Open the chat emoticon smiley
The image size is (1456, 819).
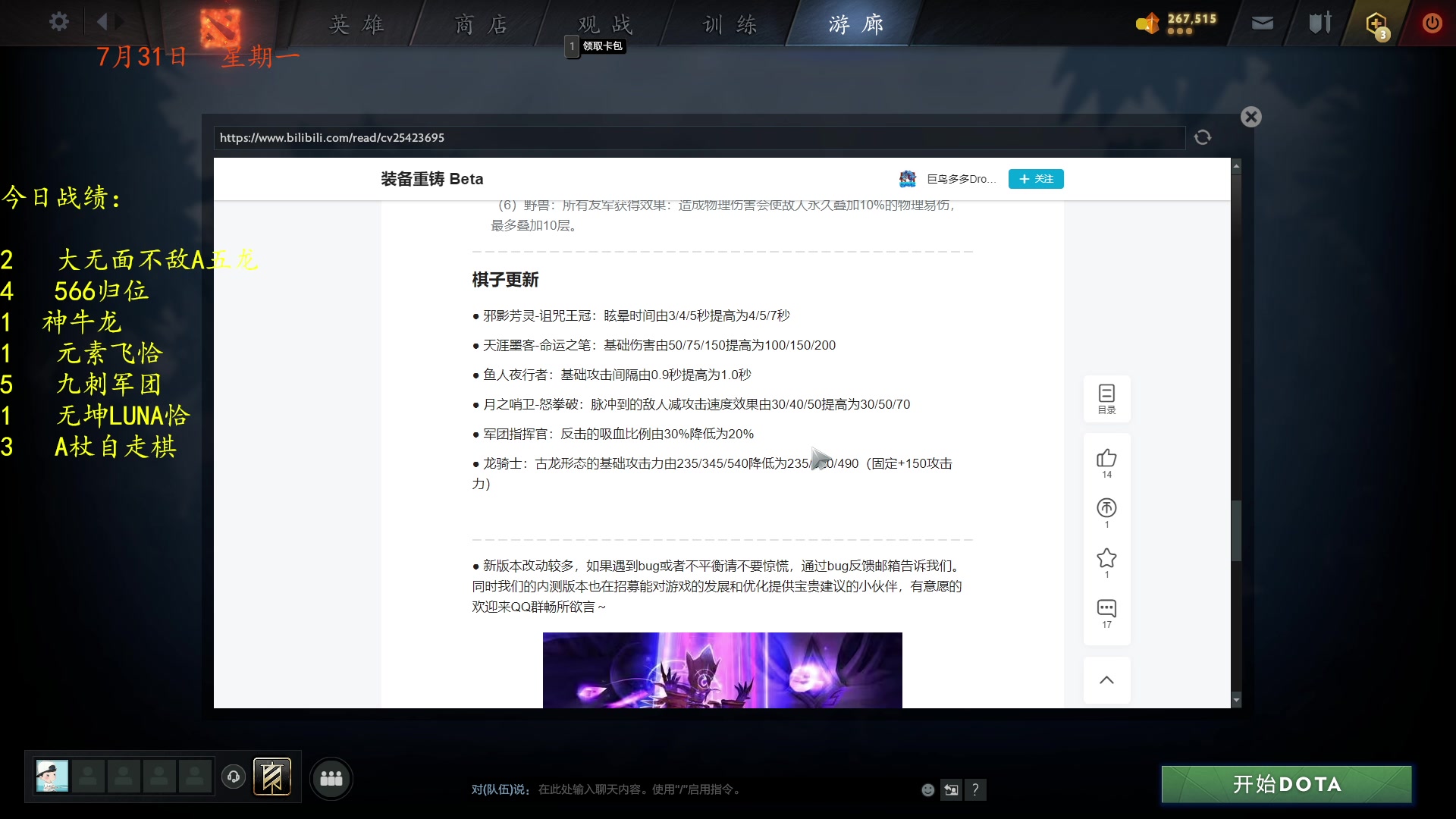coord(927,790)
